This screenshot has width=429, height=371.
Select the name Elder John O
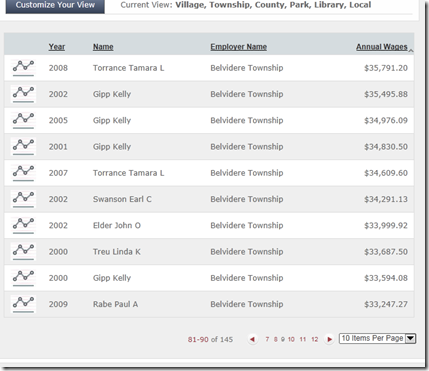(x=117, y=225)
